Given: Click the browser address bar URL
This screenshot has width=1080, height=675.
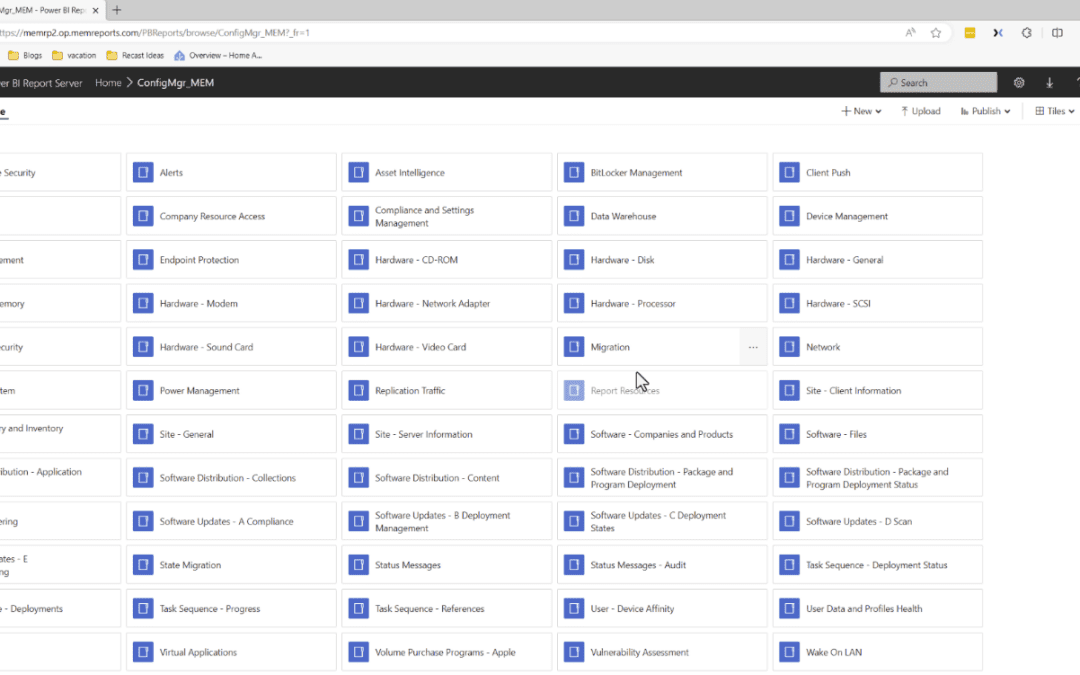Looking at the screenshot, I should click(x=155, y=32).
